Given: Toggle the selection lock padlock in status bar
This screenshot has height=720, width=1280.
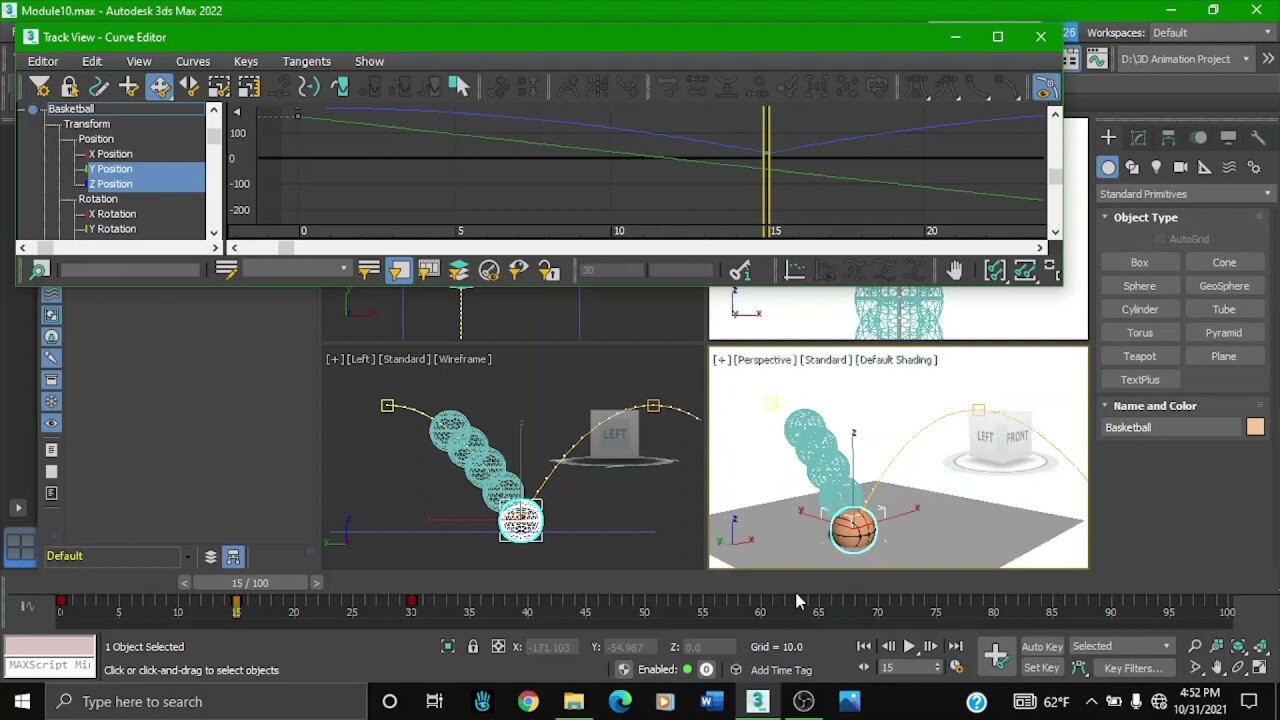Looking at the screenshot, I should coord(473,646).
